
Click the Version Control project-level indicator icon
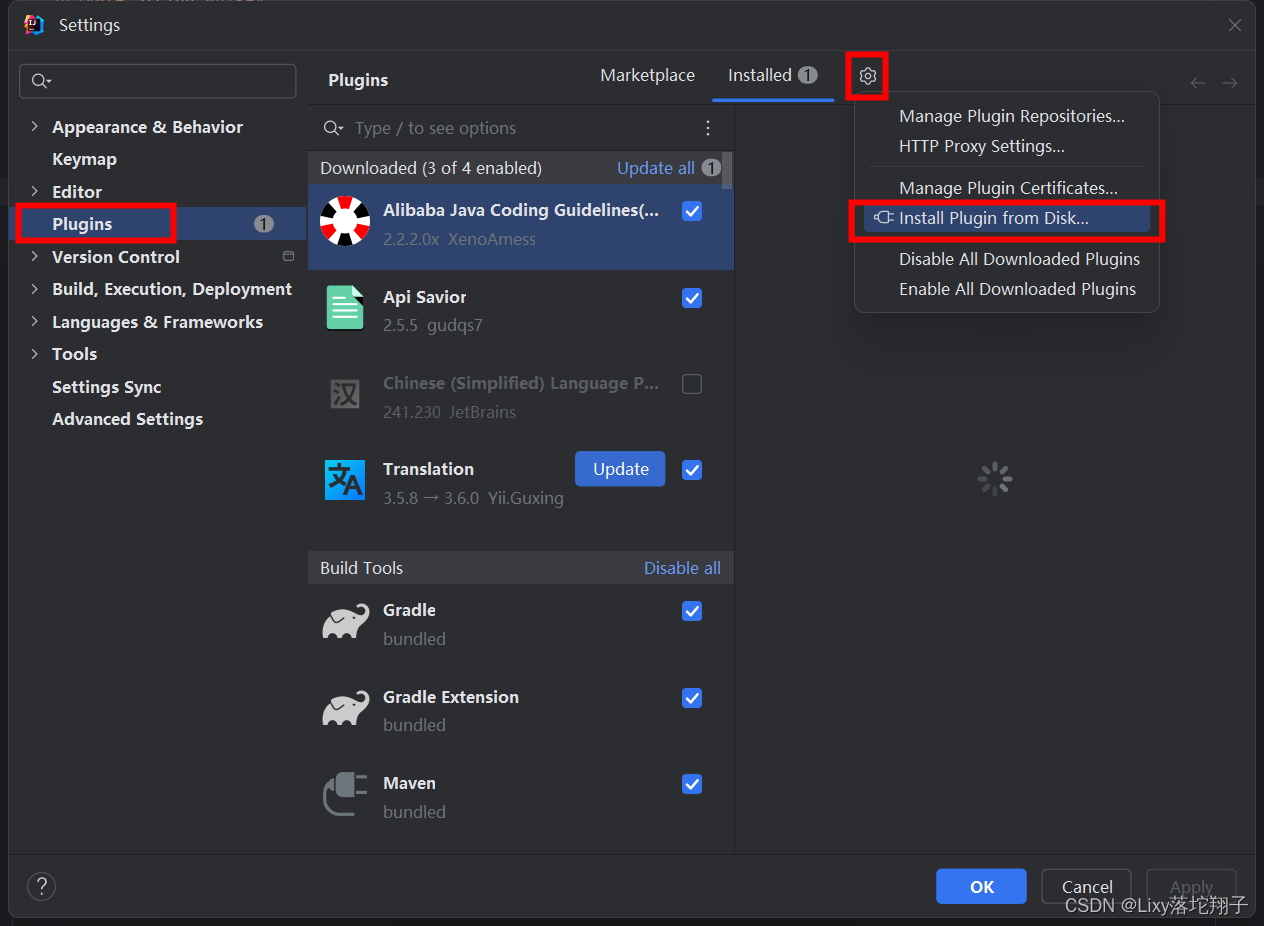tap(288, 256)
